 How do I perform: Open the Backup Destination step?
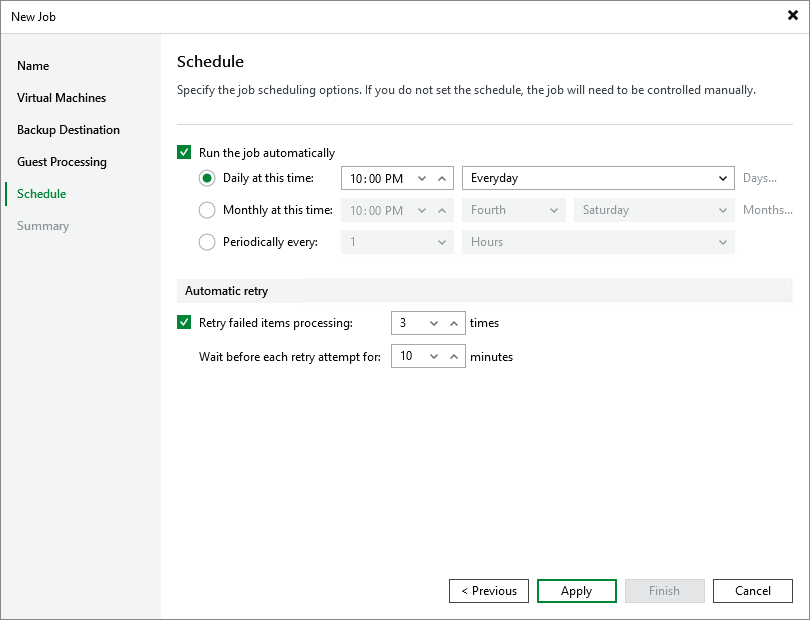tap(68, 129)
